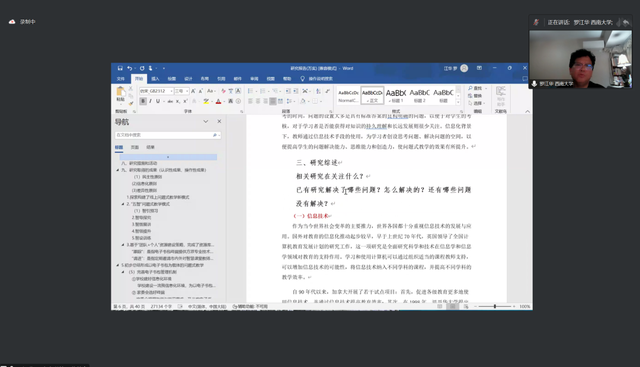The width and height of the screenshot is (640, 367).
Task: Toggle Bold formatting
Action: pyautogui.click(x=143, y=101)
